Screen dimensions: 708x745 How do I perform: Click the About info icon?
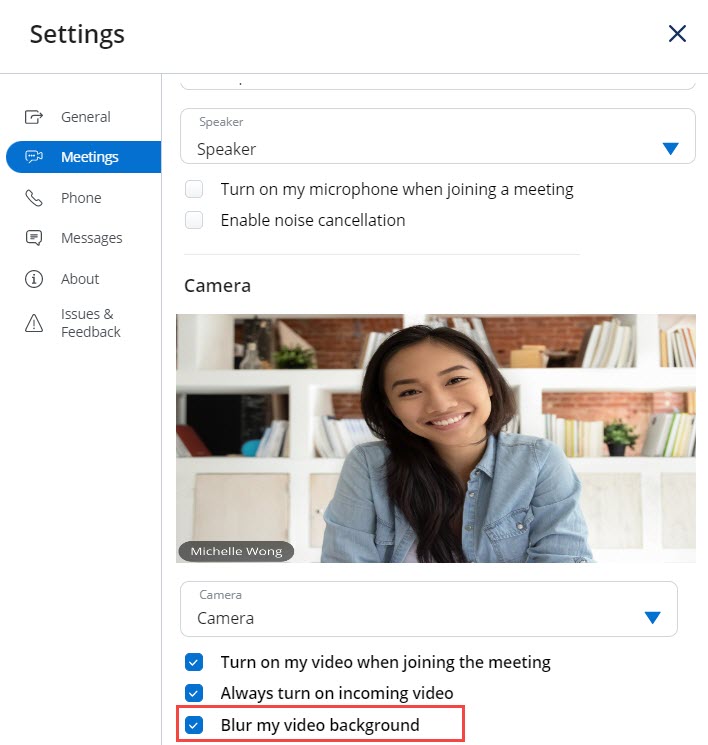point(34,279)
